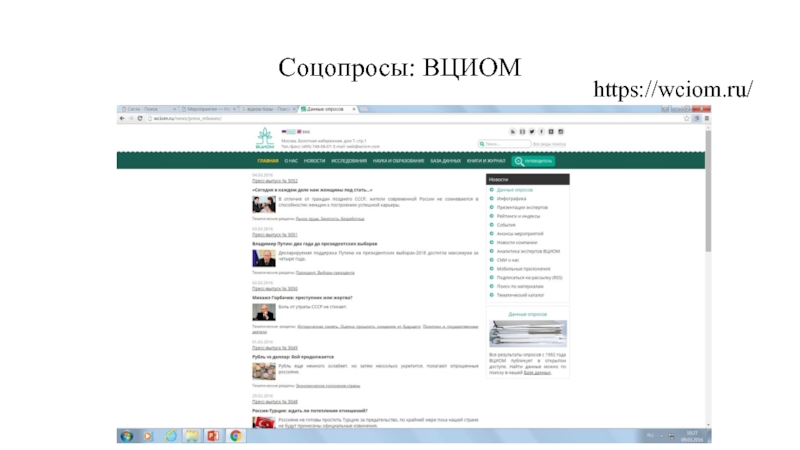Switch to PowerPoint in taskbar
The height and width of the screenshot is (450, 800).
click(x=213, y=436)
